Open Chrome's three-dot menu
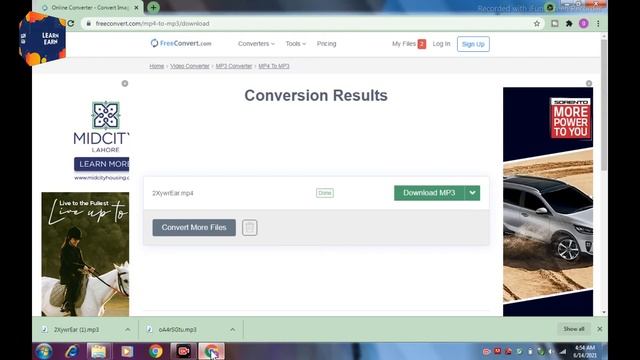640x360 pixels. 598,24
